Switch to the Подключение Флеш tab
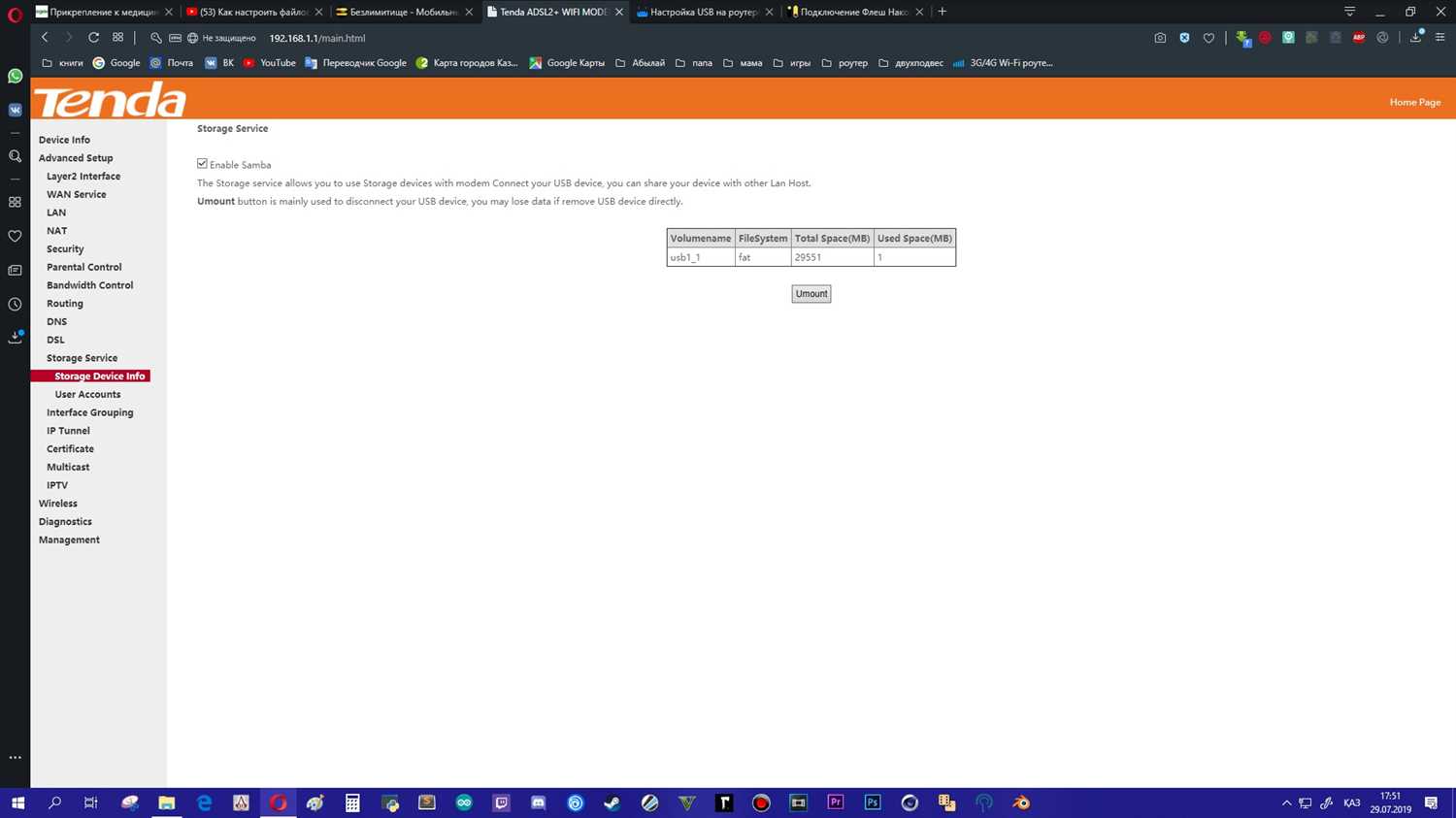The width and height of the screenshot is (1456, 818). point(854,12)
